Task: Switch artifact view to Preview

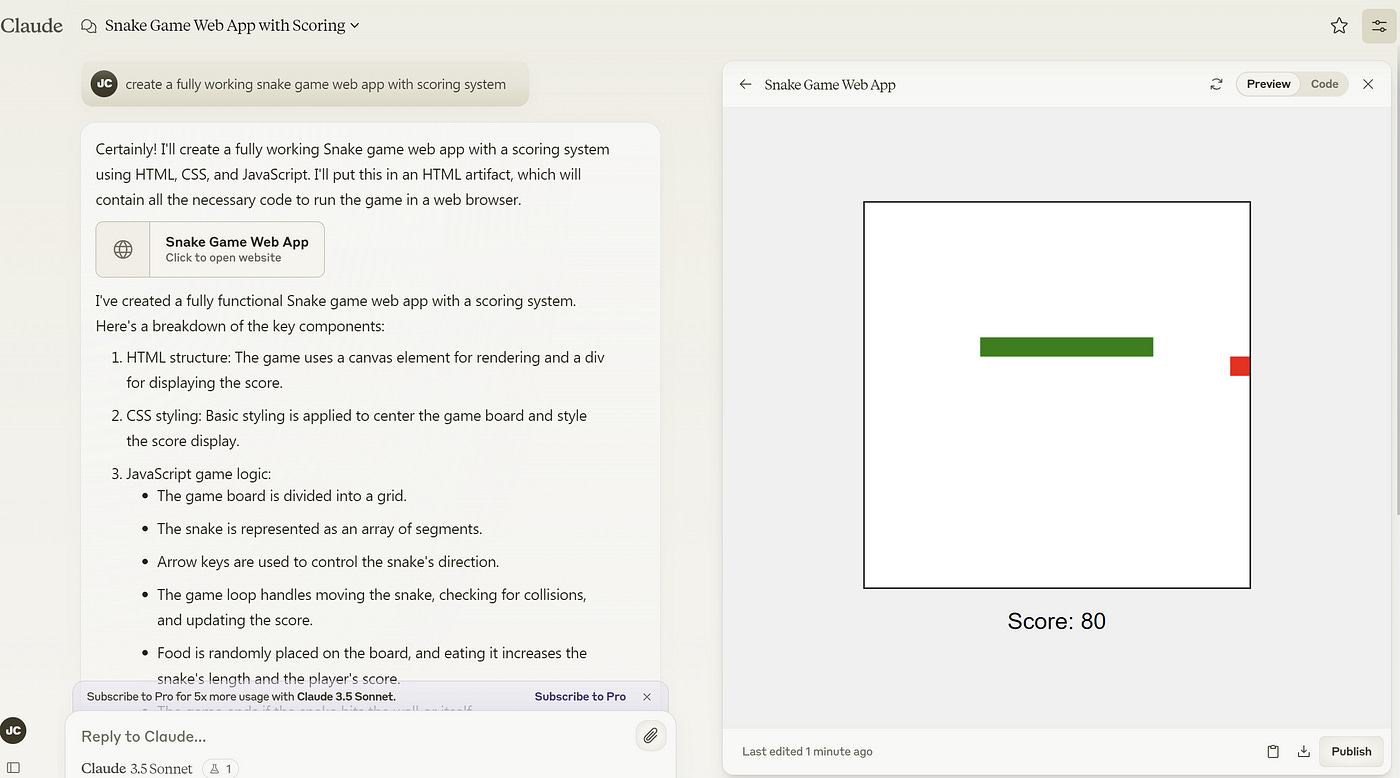Action: pos(1268,85)
